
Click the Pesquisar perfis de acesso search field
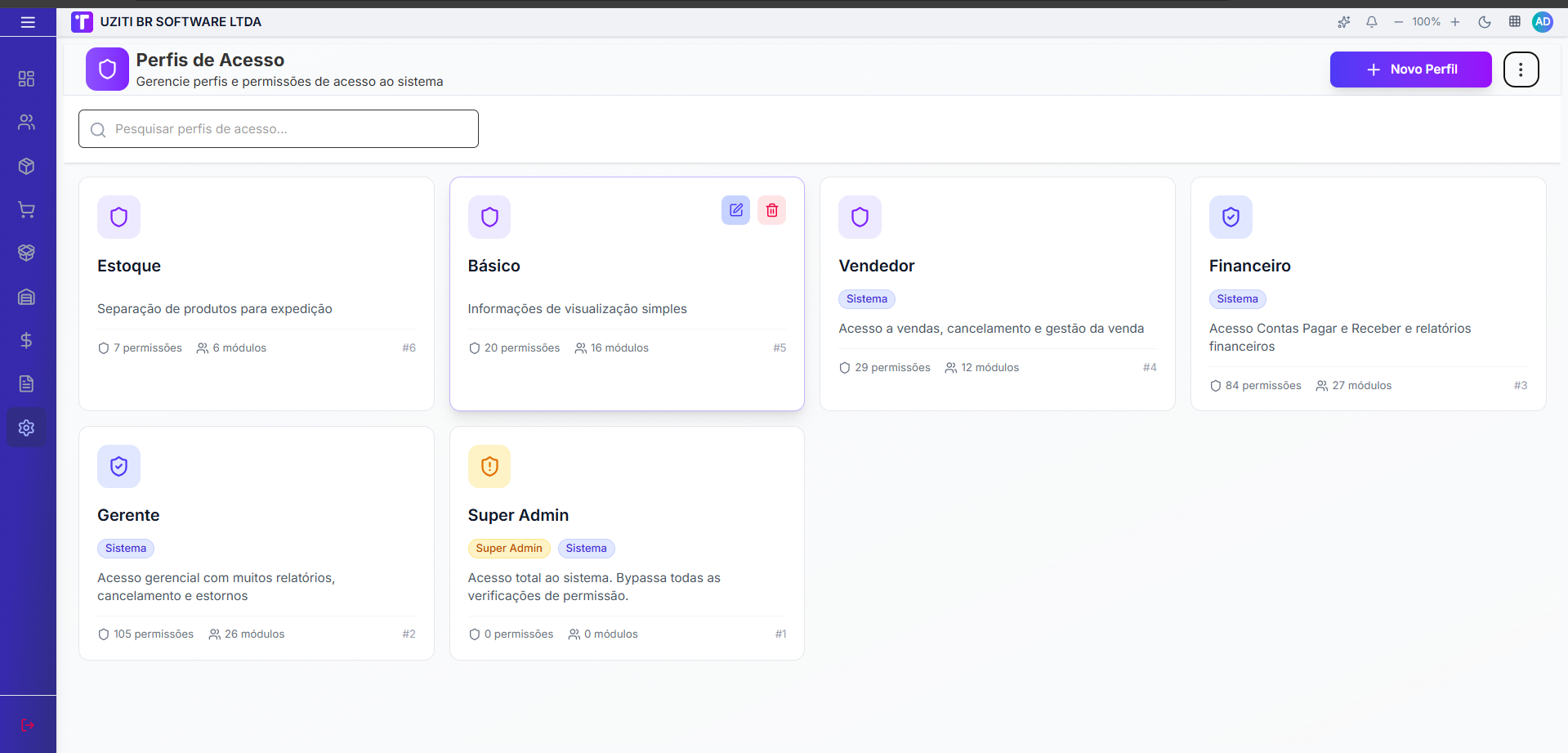pos(279,129)
